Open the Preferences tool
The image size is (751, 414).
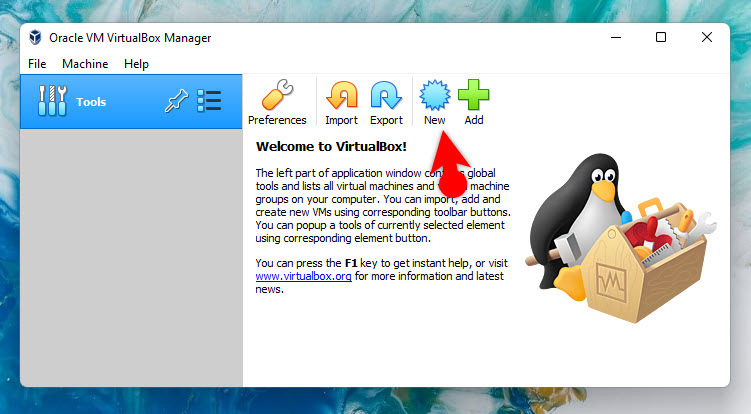click(x=277, y=102)
